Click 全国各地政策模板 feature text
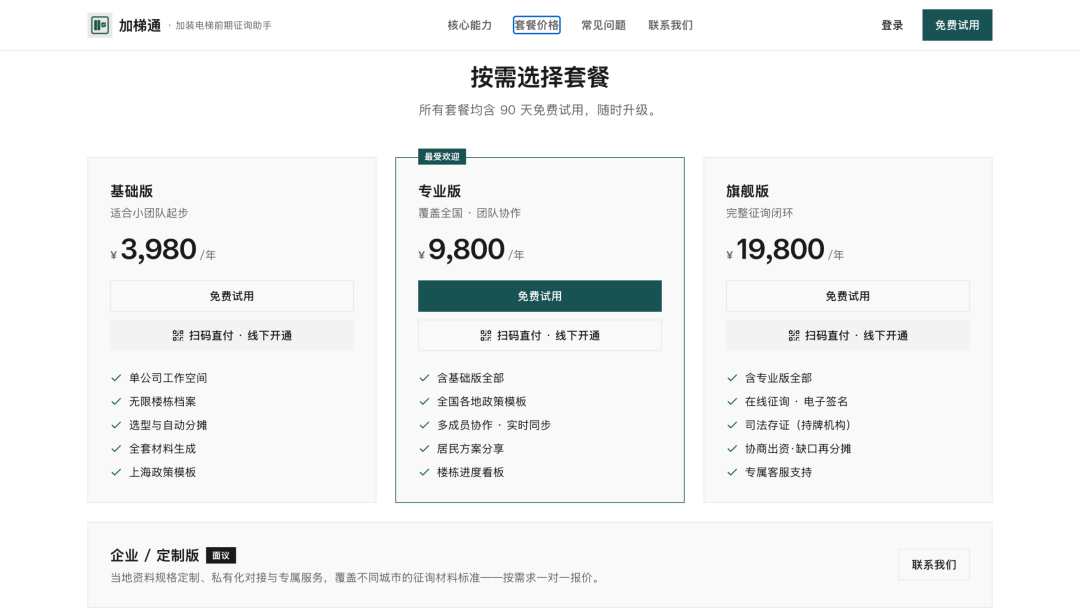1080x615 pixels. [481, 402]
